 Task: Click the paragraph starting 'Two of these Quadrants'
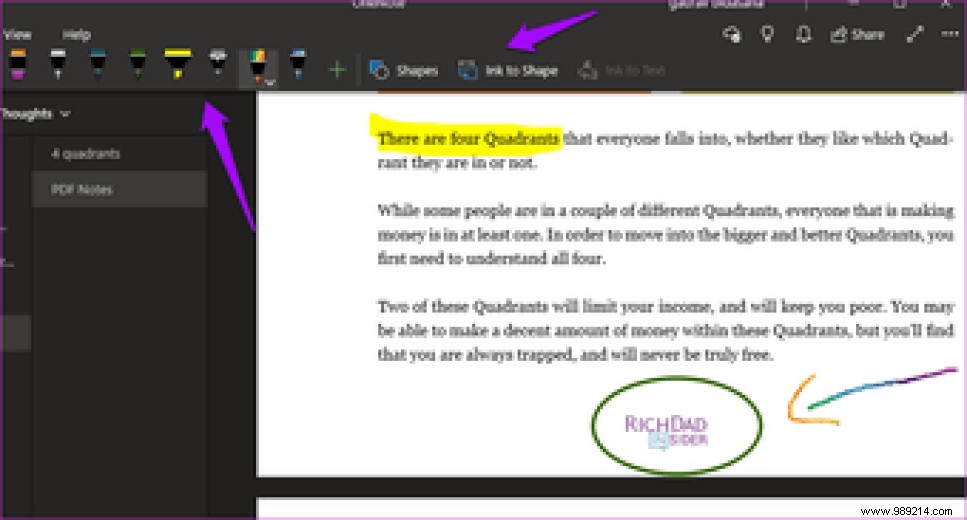click(x=666, y=331)
